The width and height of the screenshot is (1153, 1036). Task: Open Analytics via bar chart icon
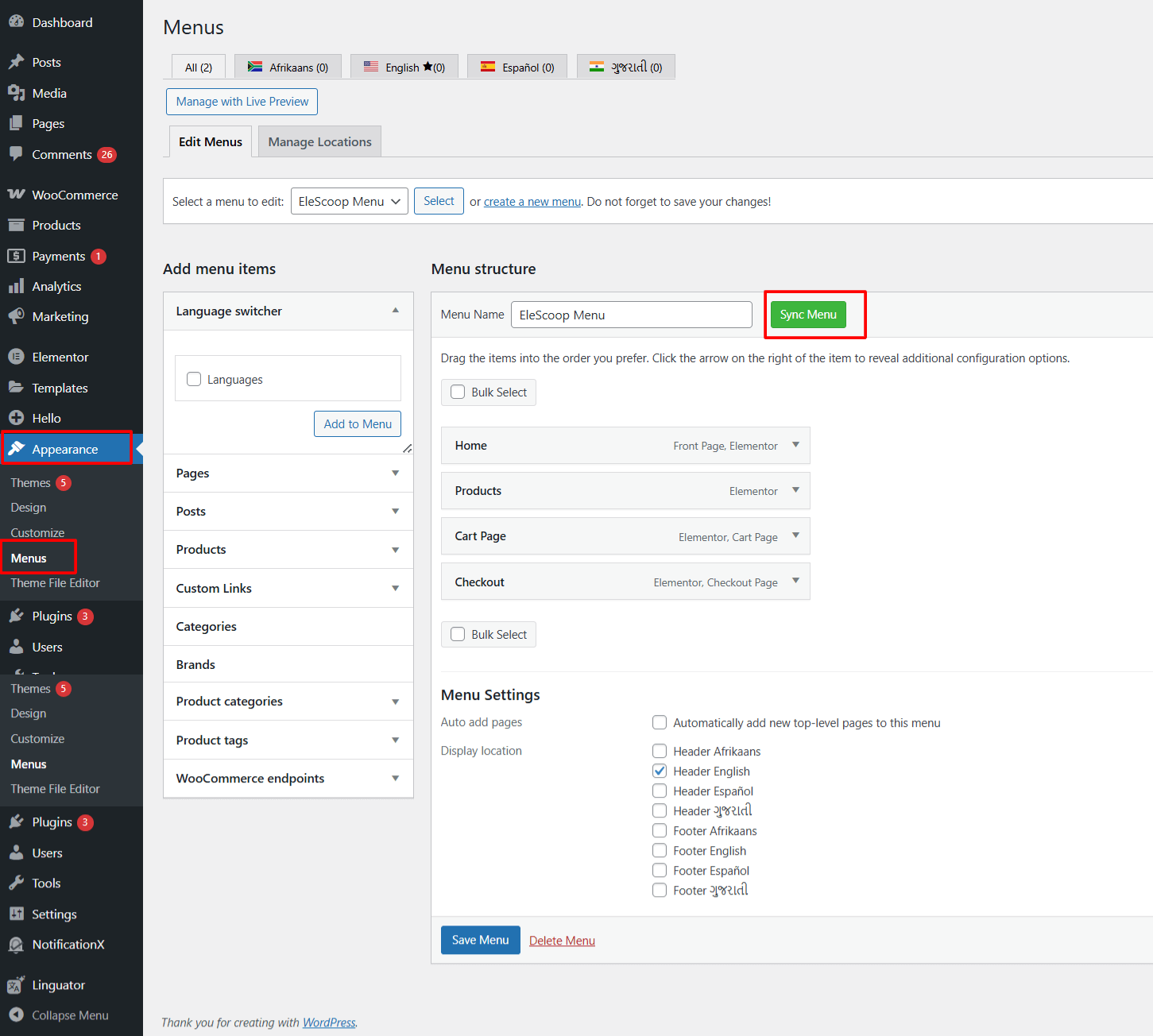click(16, 286)
